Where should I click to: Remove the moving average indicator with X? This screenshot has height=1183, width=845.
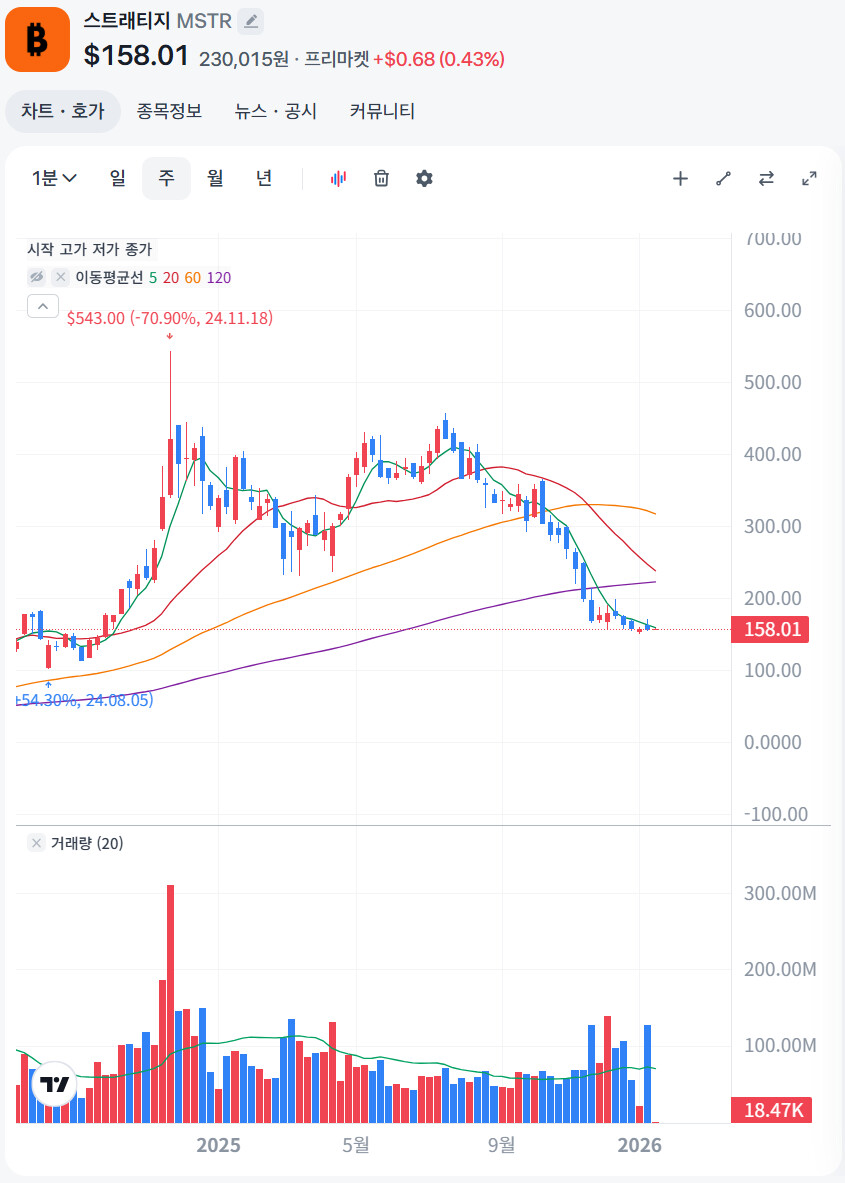pyautogui.click(x=61, y=277)
